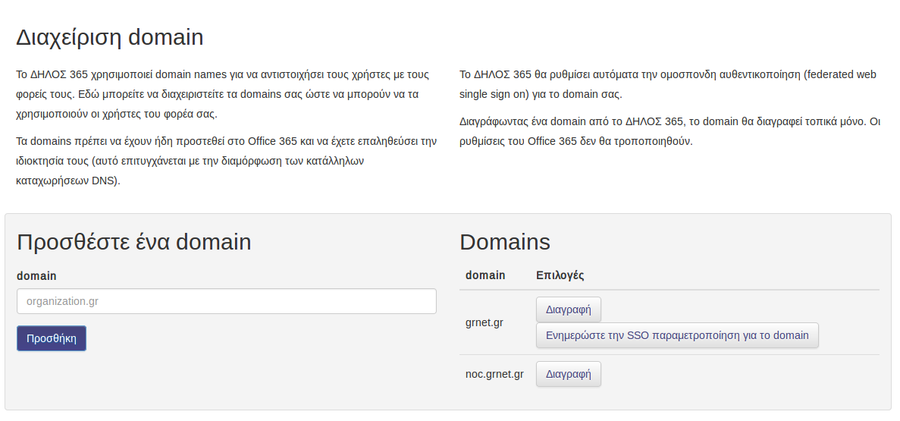Click the grnet.gr domain name cell
900x421 pixels.
pos(484,323)
